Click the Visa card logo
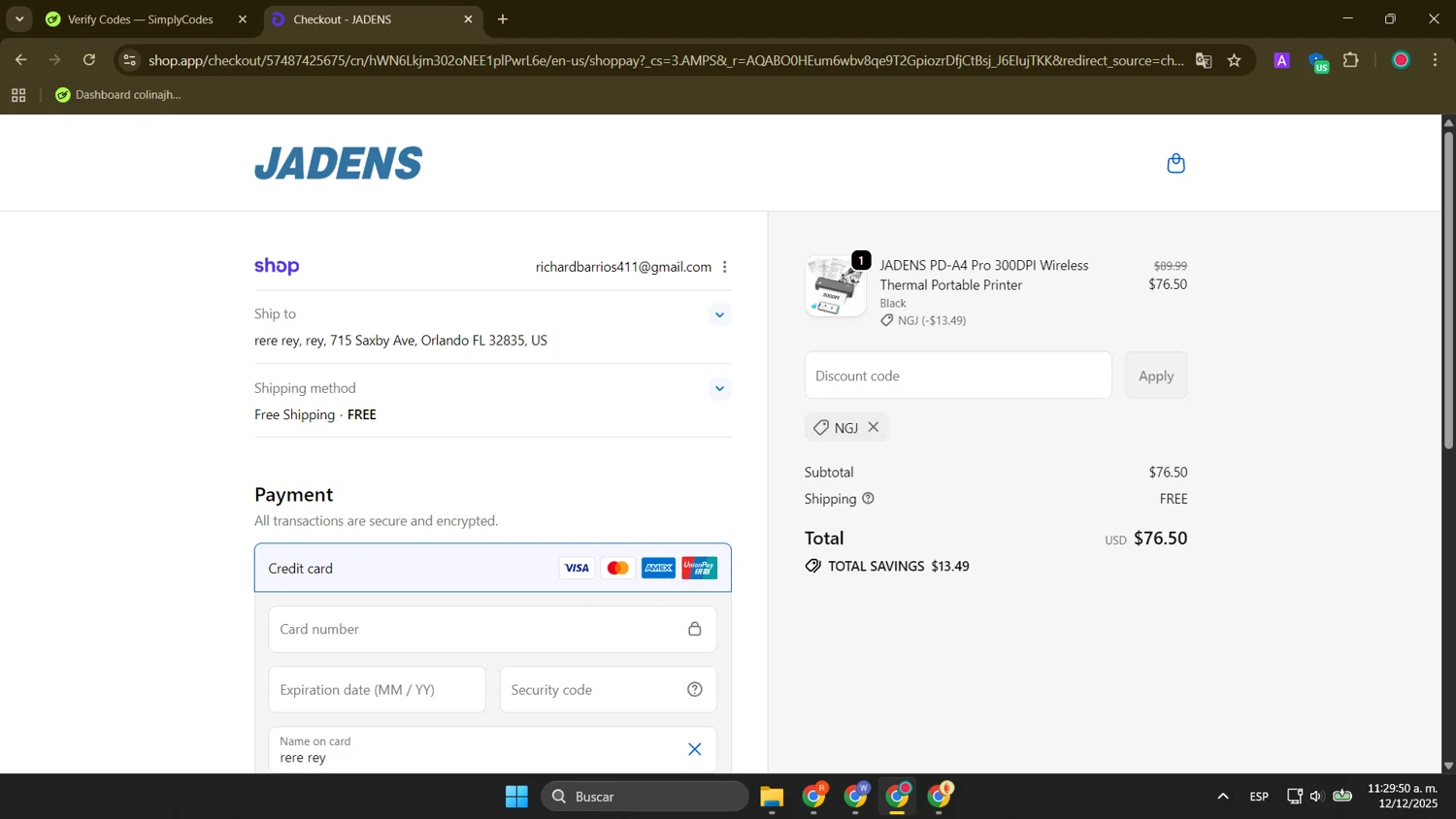The height and width of the screenshot is (819, 1456). (x=577, y=568)
